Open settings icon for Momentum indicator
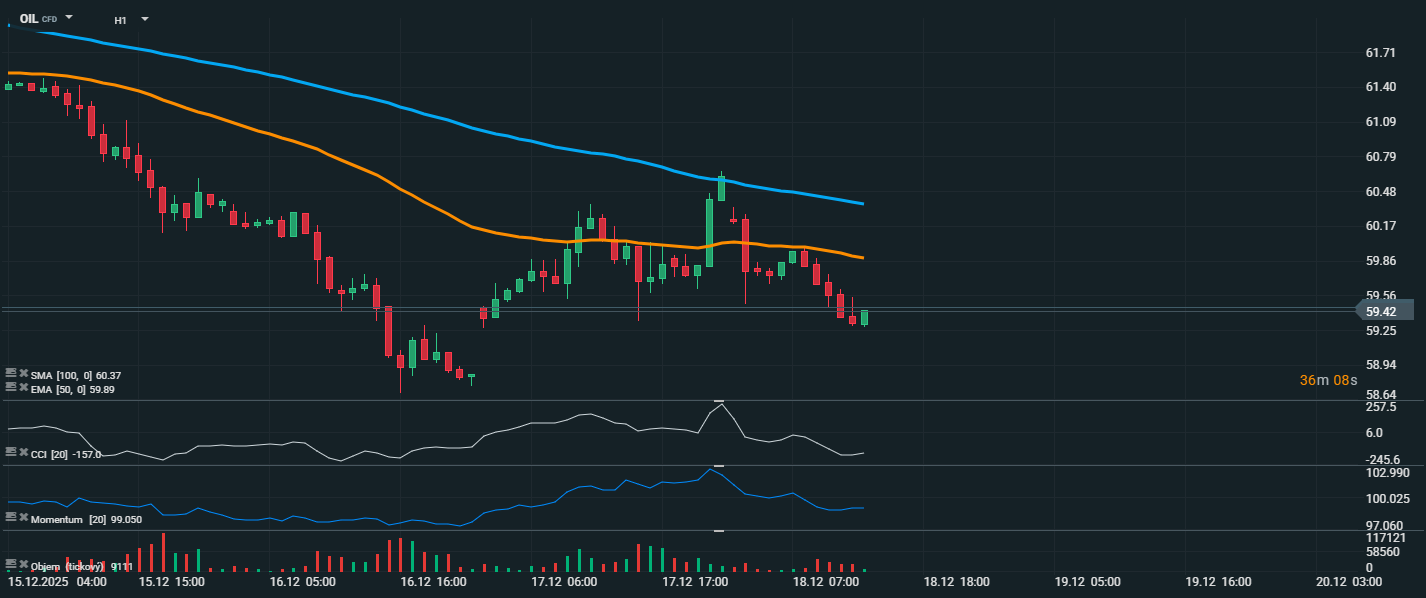 (x=11, y=517)
